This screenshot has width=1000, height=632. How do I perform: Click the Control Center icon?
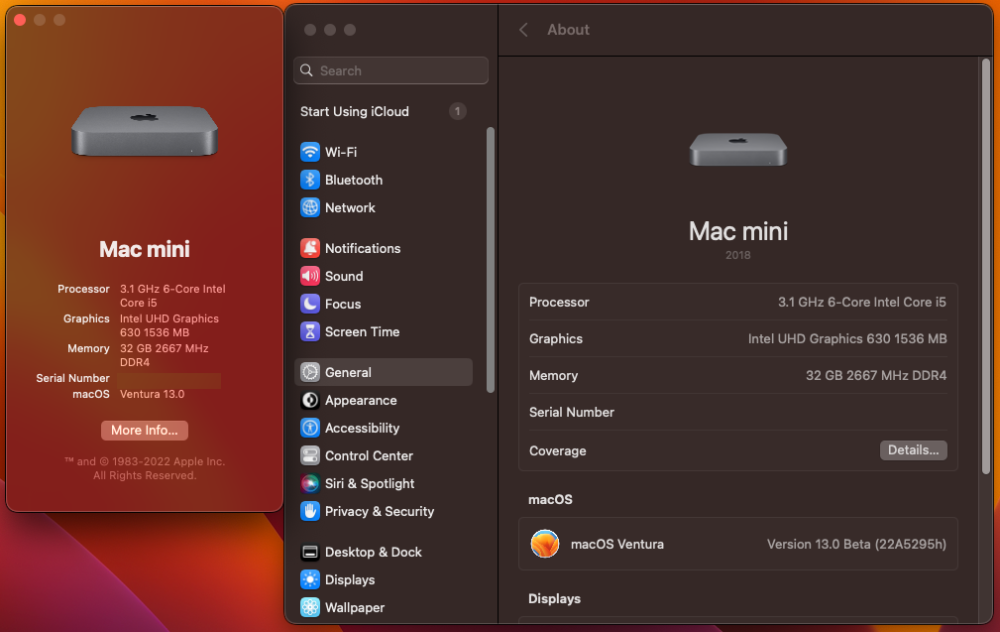pos(310,455)
